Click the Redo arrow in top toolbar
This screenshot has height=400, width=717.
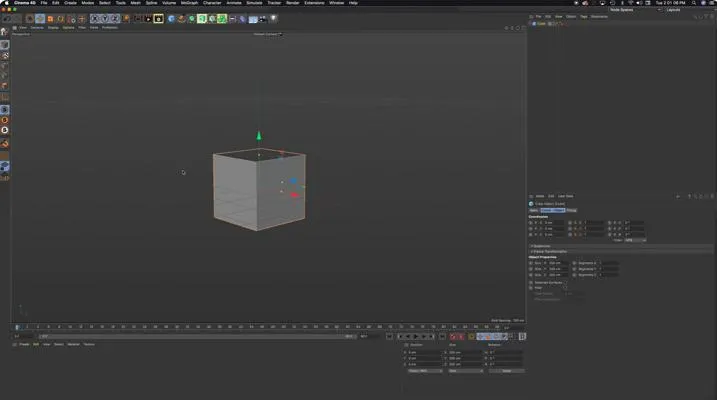17,19
